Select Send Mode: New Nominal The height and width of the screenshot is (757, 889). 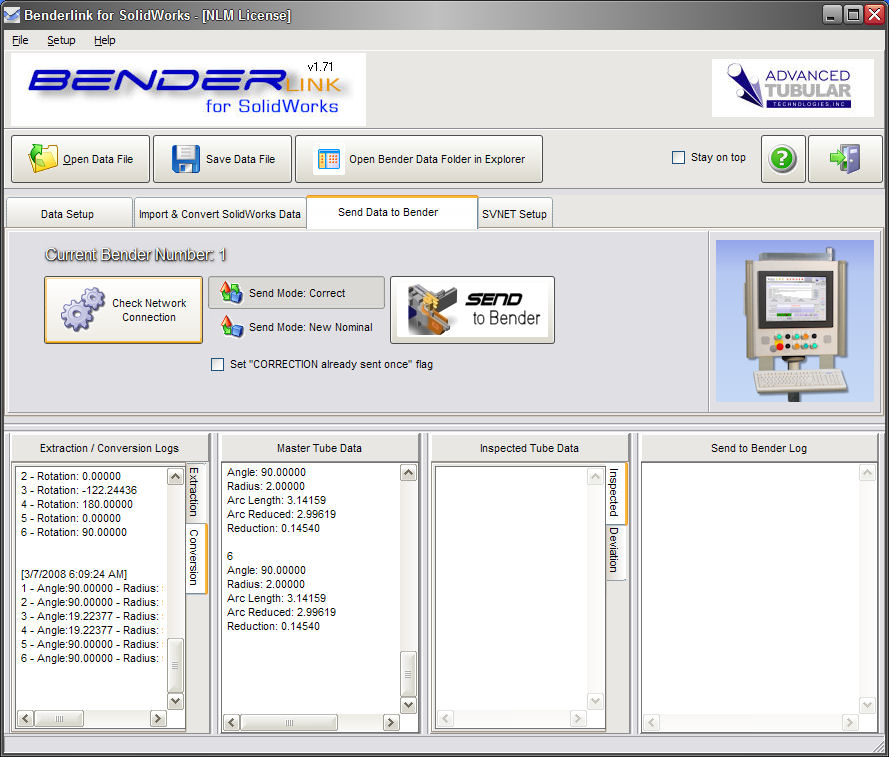click(296, 327)
